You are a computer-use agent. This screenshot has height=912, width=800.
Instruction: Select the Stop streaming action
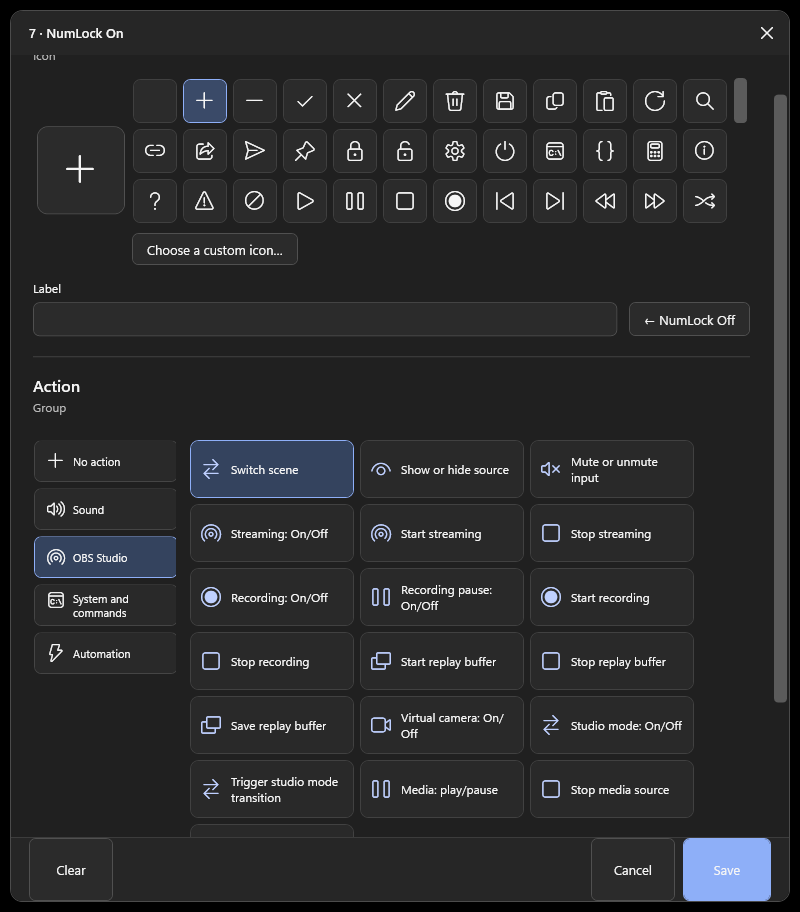pyautogui.click(x=611, y=533)
